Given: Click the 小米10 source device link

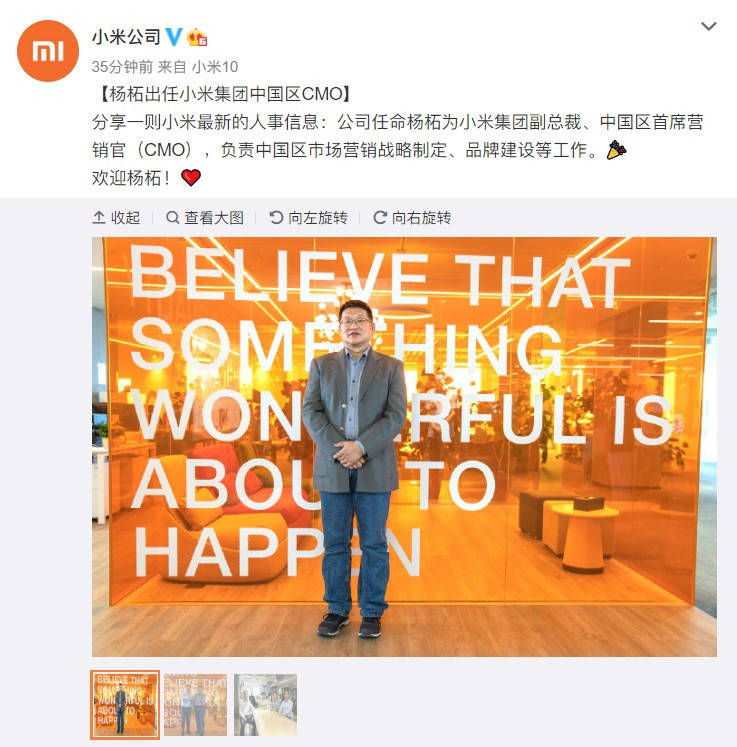Looking at the screenshot, I should [215, 67].
